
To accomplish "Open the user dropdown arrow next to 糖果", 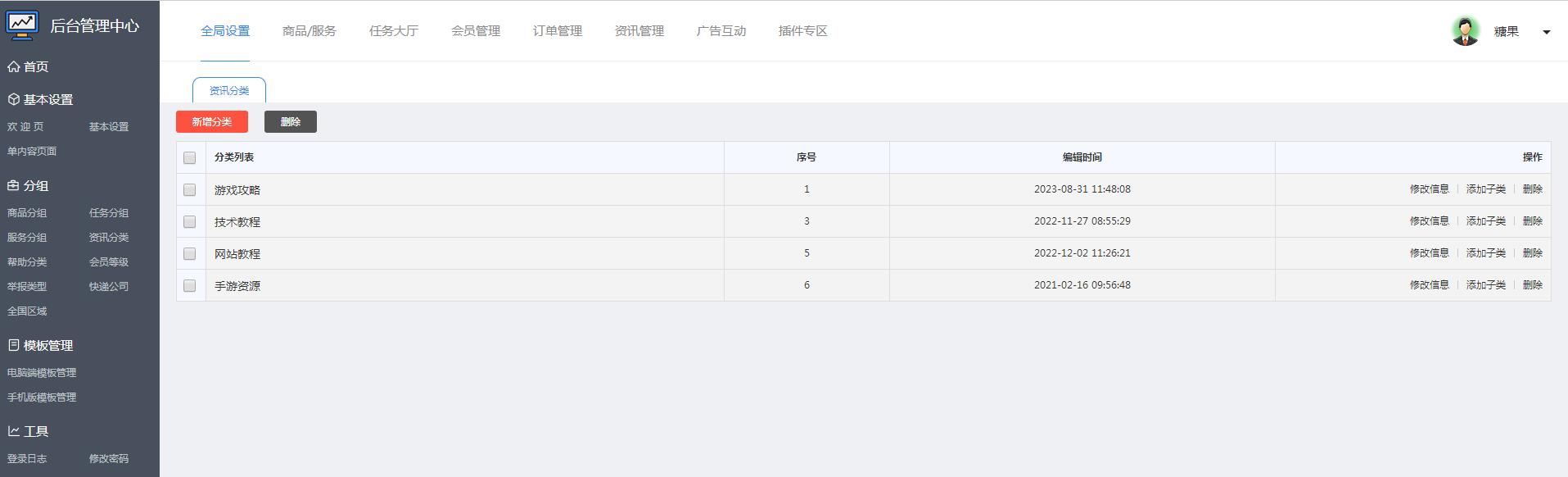I will click(x=1546, y=32).
